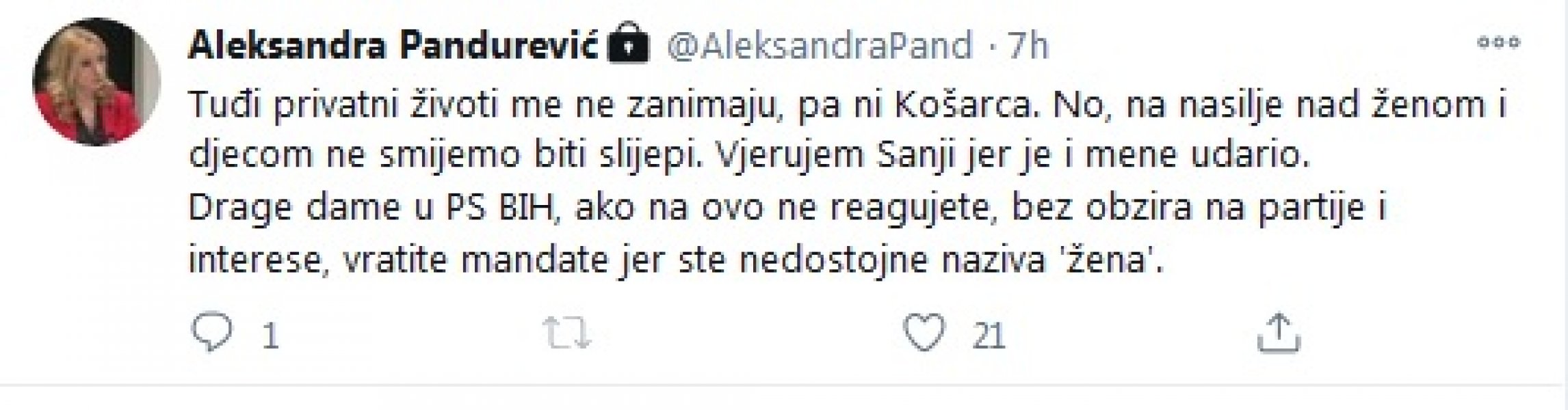Click the like count showing 21
This screenshot has width=1568, height=410.
pos(988,336)
